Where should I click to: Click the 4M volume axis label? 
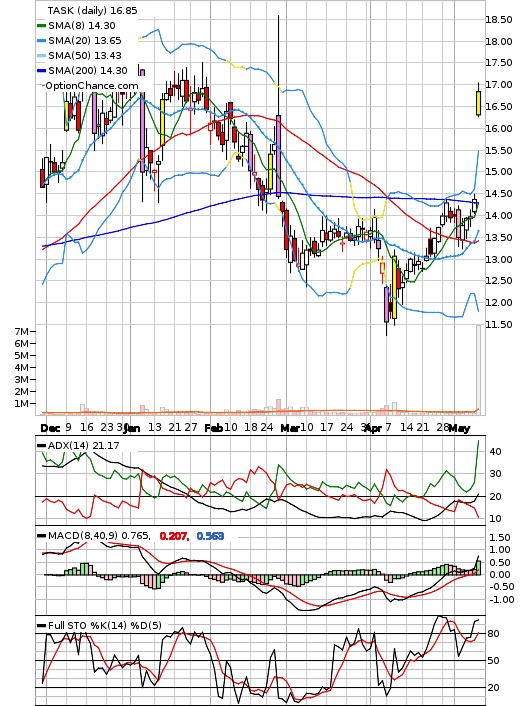coord(22,367)
